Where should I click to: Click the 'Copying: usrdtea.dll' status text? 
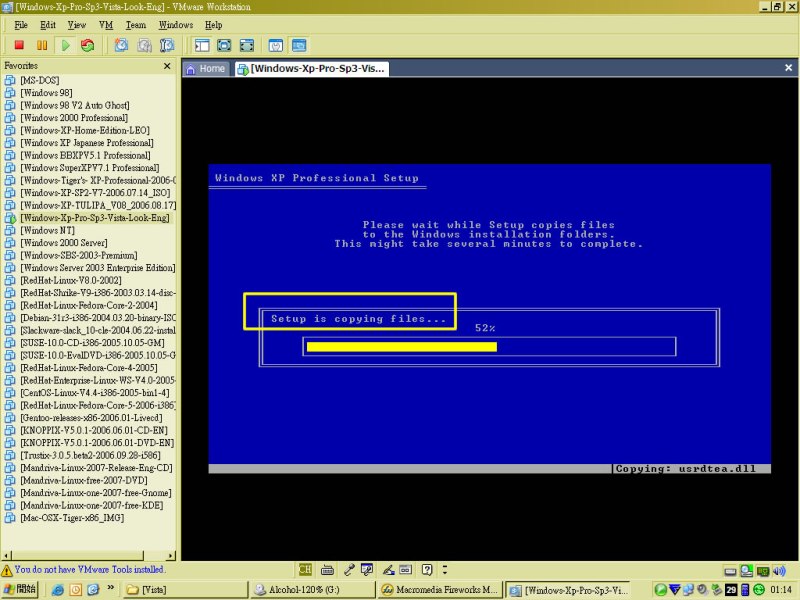686,469
